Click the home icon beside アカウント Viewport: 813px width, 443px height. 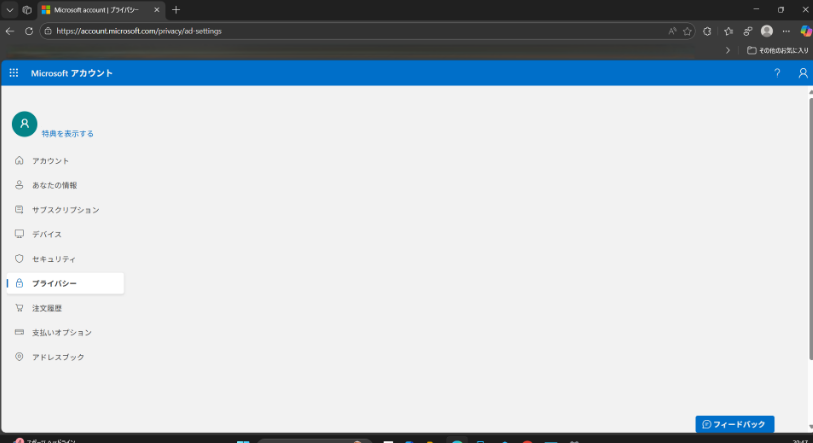pyautogui.click(x=19, y=160)
